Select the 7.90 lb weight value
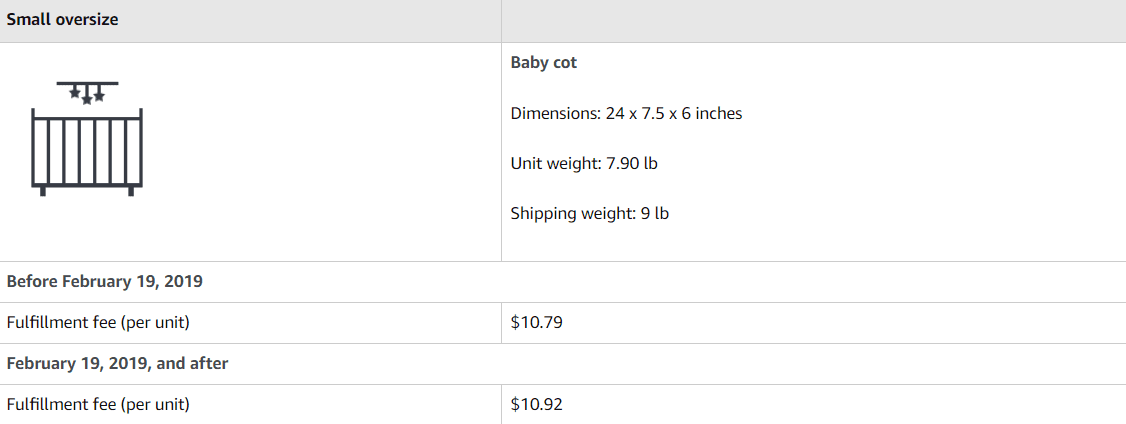 (632, 163)
